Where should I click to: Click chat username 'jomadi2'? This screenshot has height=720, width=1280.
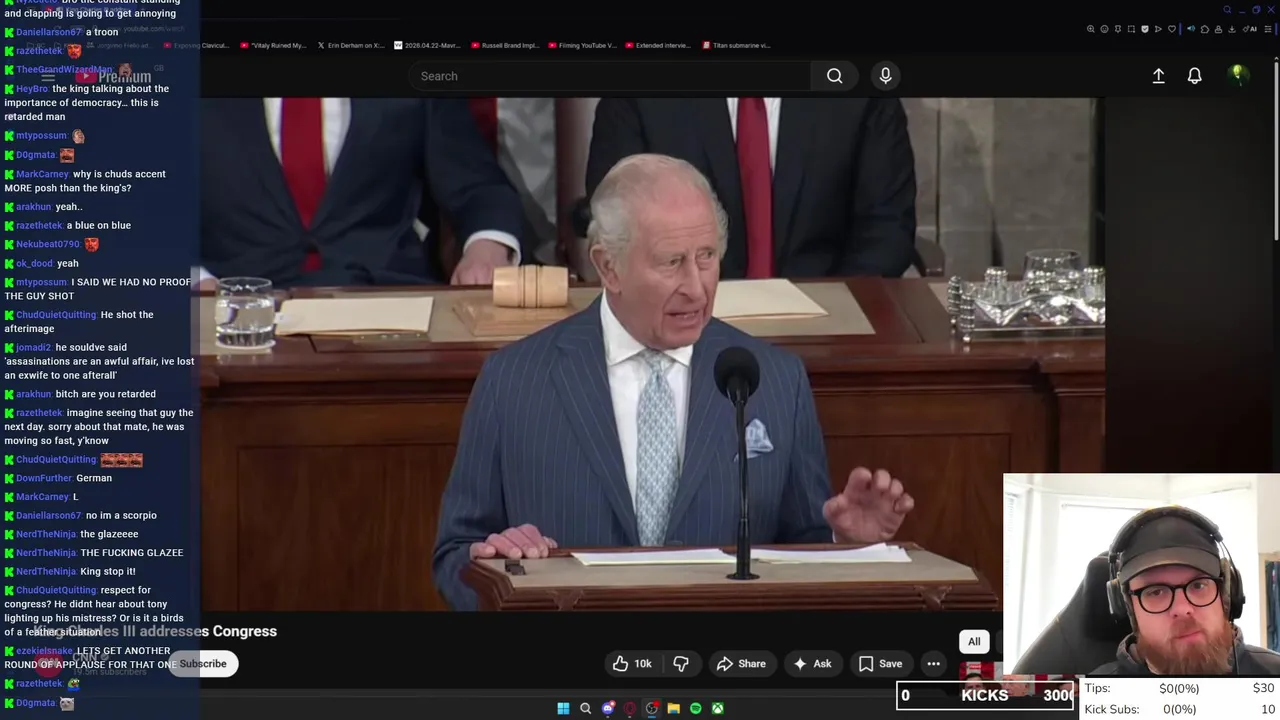(x=33, y=348)
